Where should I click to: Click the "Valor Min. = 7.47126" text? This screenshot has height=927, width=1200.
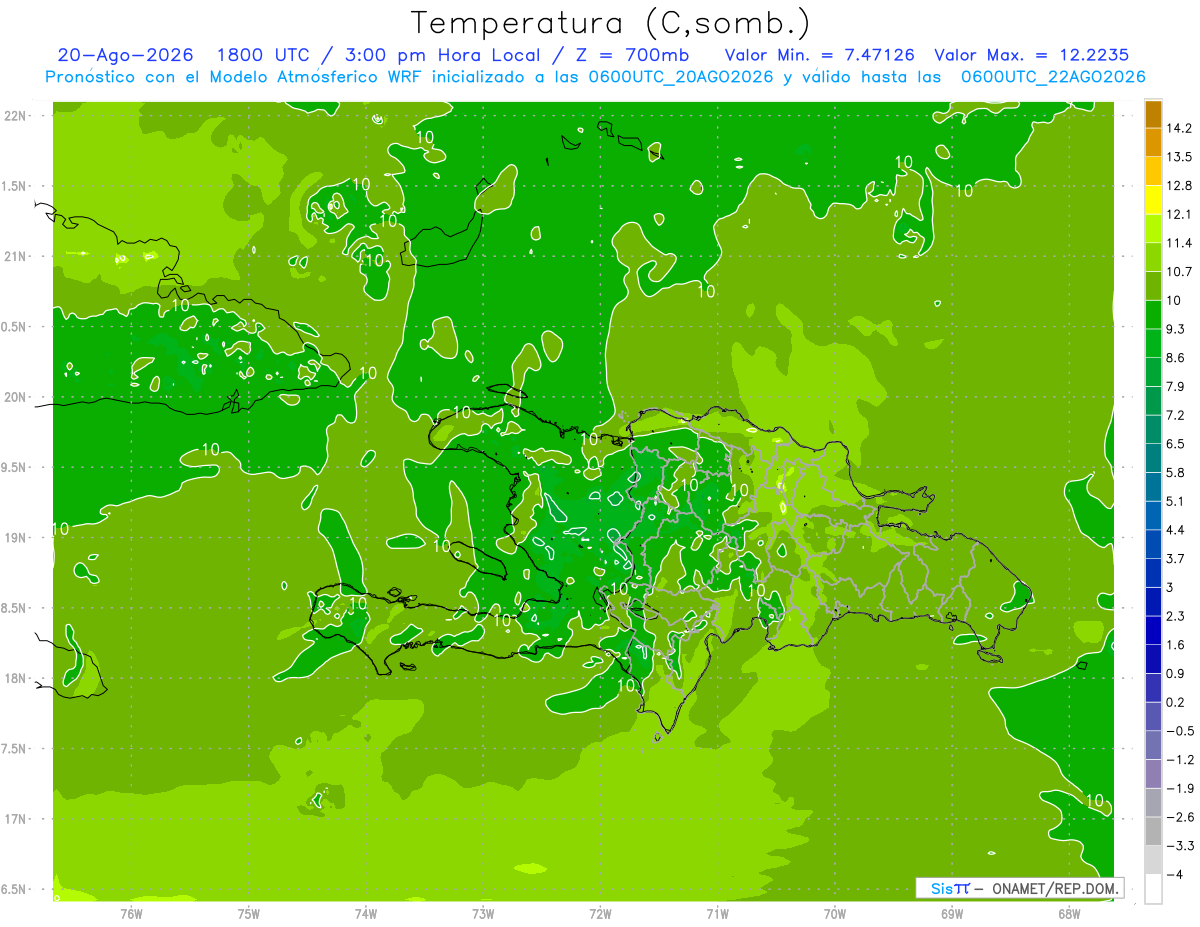click(x=819, y=55)
